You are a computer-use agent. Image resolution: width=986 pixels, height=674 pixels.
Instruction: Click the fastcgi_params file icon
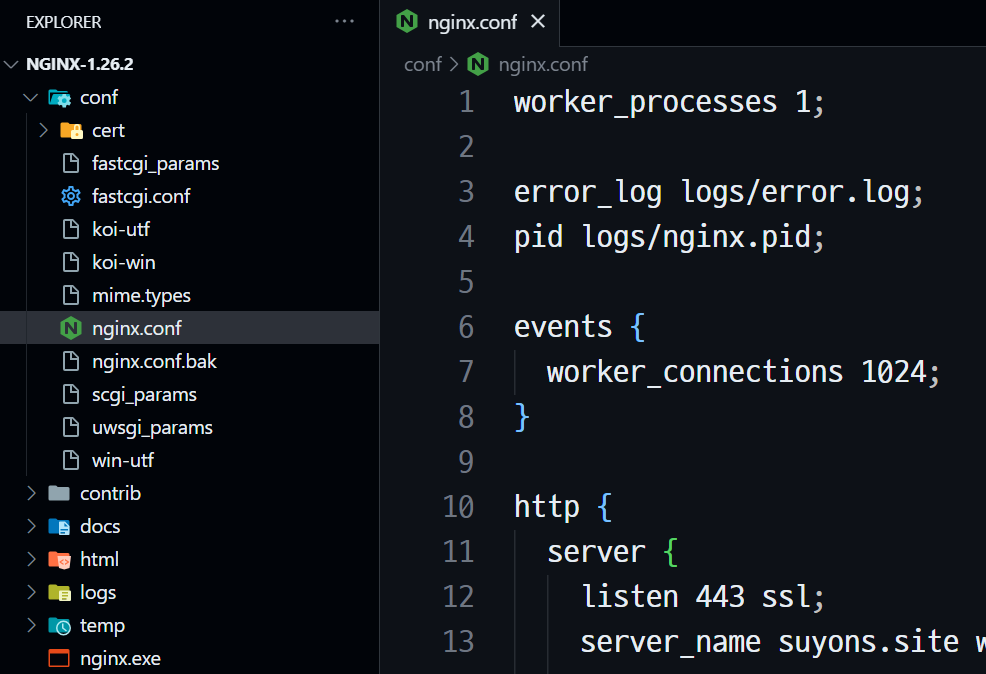71,163
